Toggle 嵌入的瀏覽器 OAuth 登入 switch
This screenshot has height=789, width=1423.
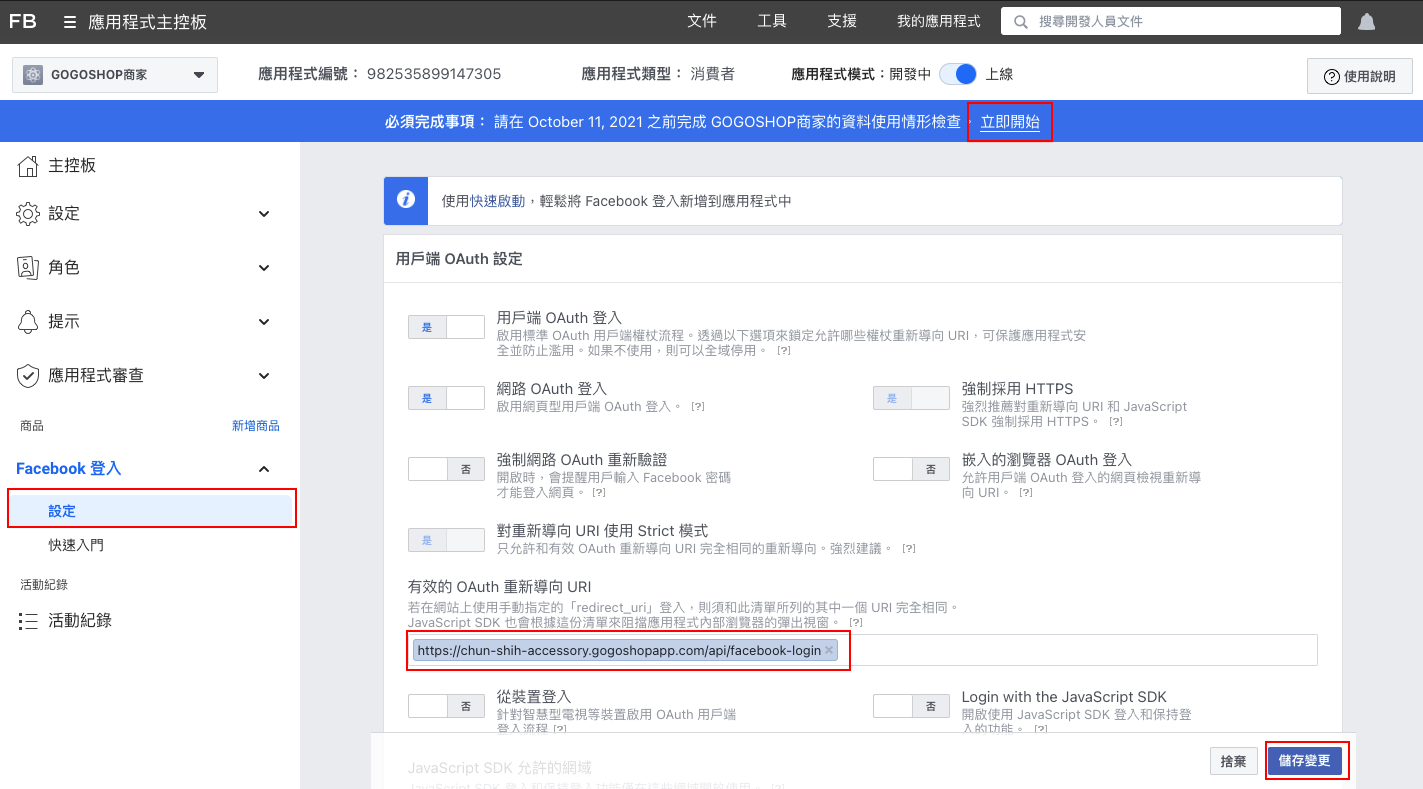click(911, 469)
